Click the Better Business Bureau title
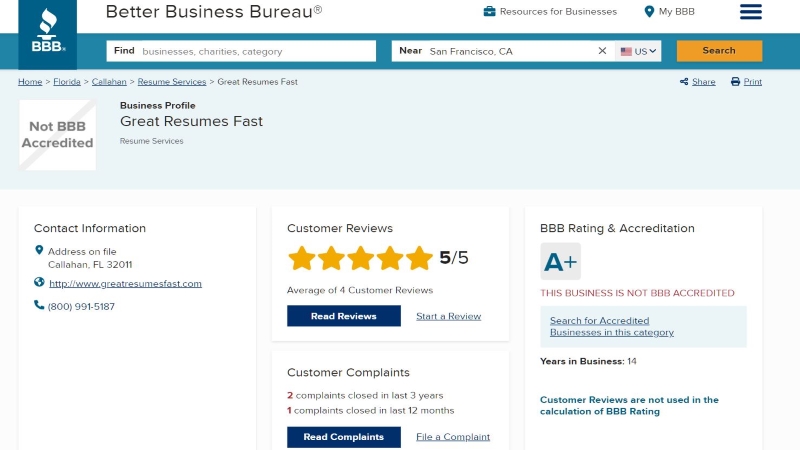 click(214, 11)
